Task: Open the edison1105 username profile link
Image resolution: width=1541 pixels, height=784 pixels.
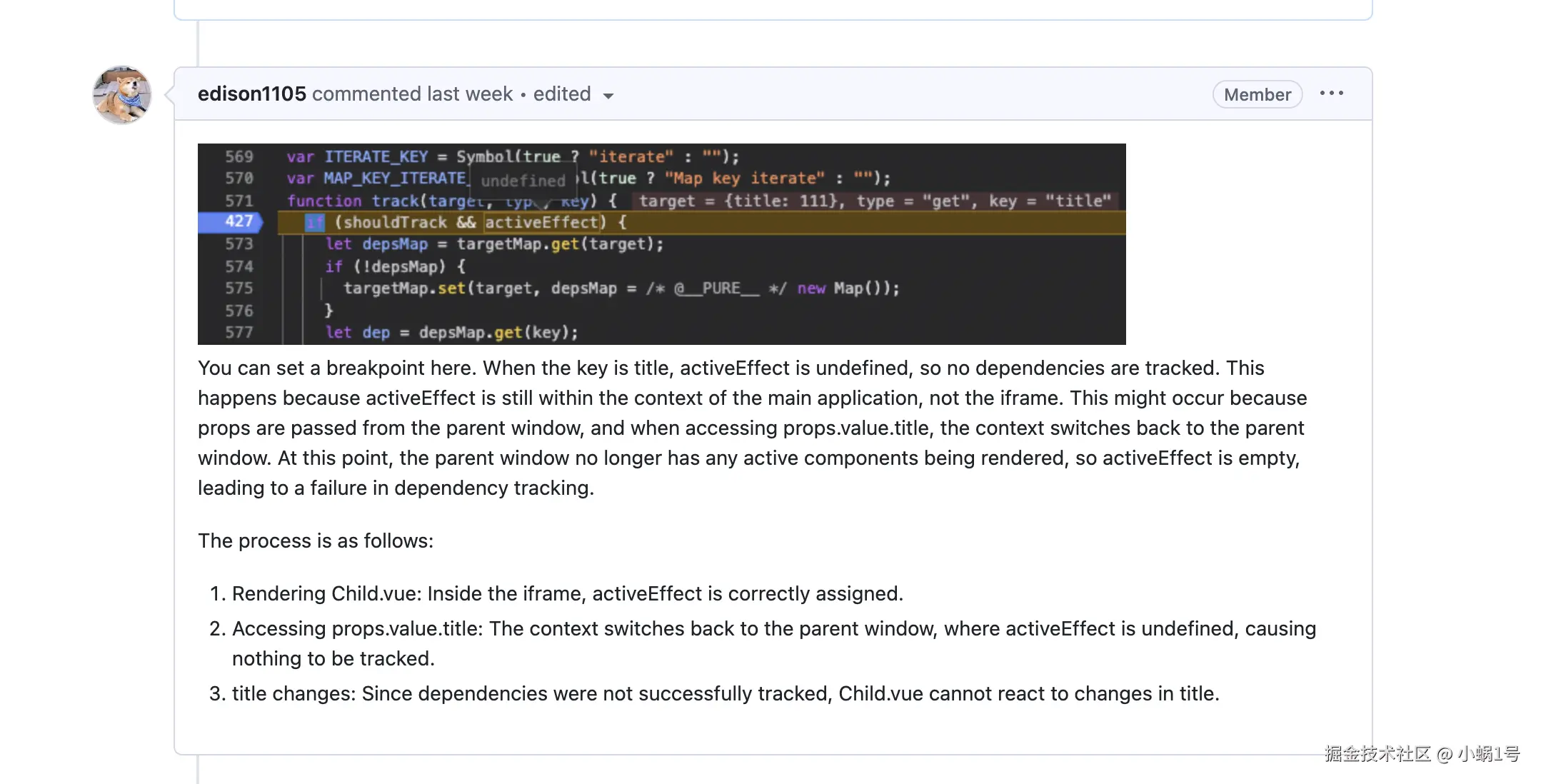Action: coord(251,94)
